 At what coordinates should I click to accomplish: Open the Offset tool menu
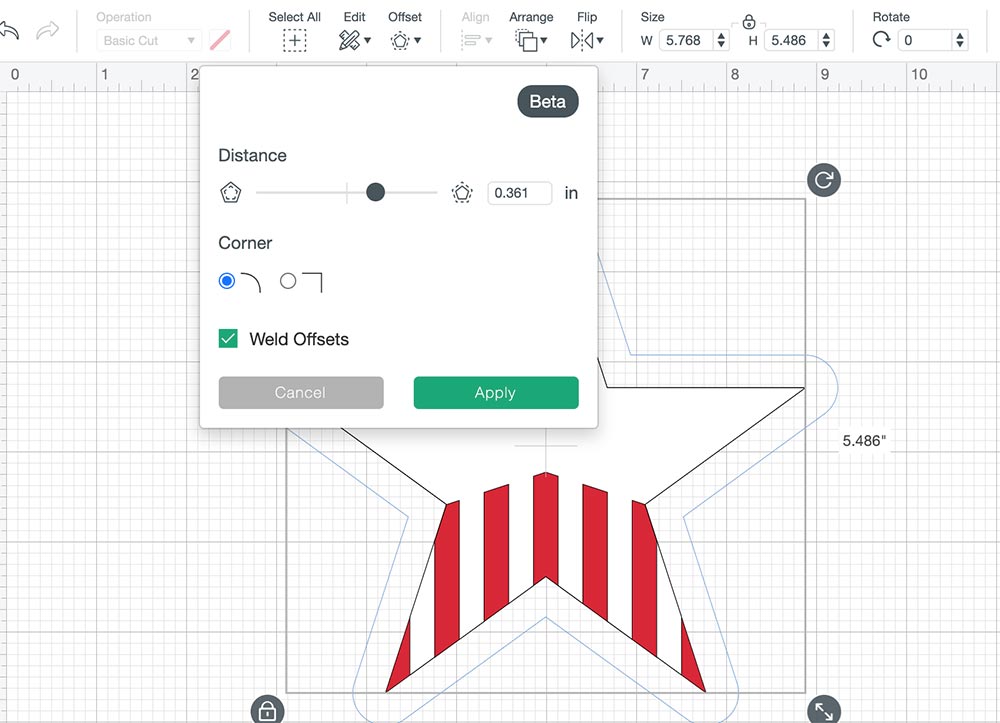[405, 41]
